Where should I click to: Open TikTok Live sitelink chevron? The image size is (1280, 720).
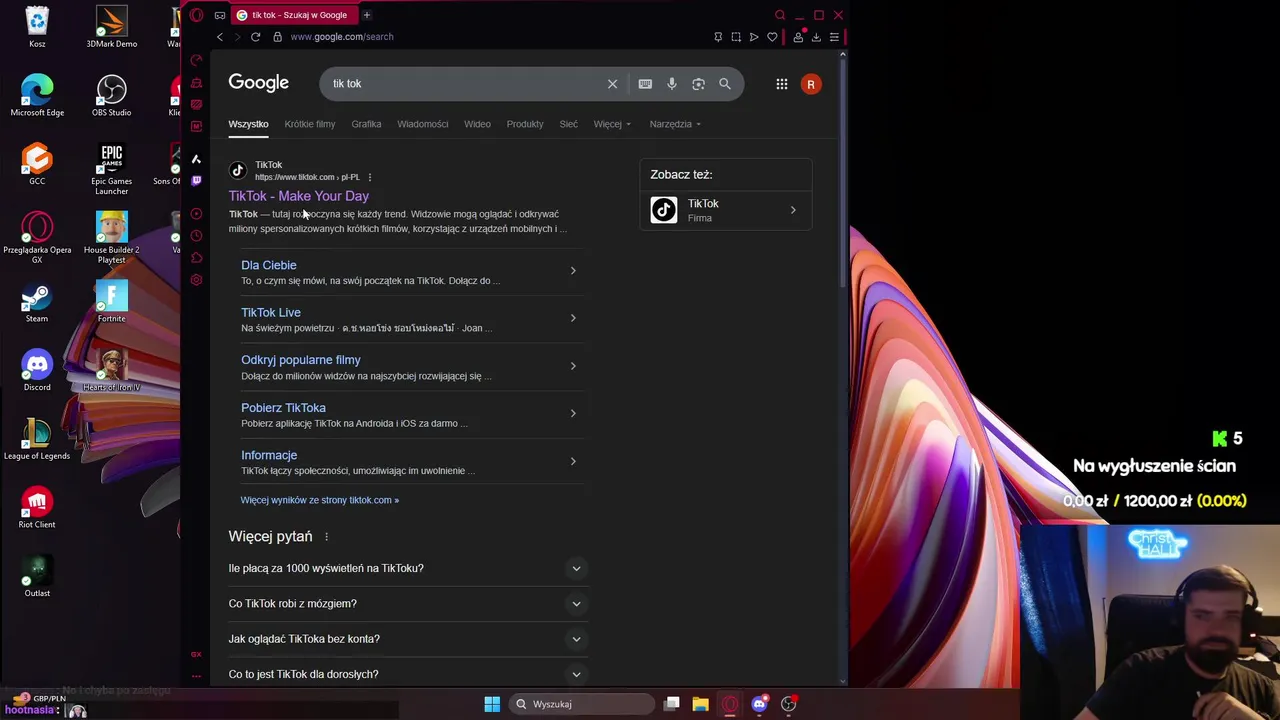click(x=573, y=318)
